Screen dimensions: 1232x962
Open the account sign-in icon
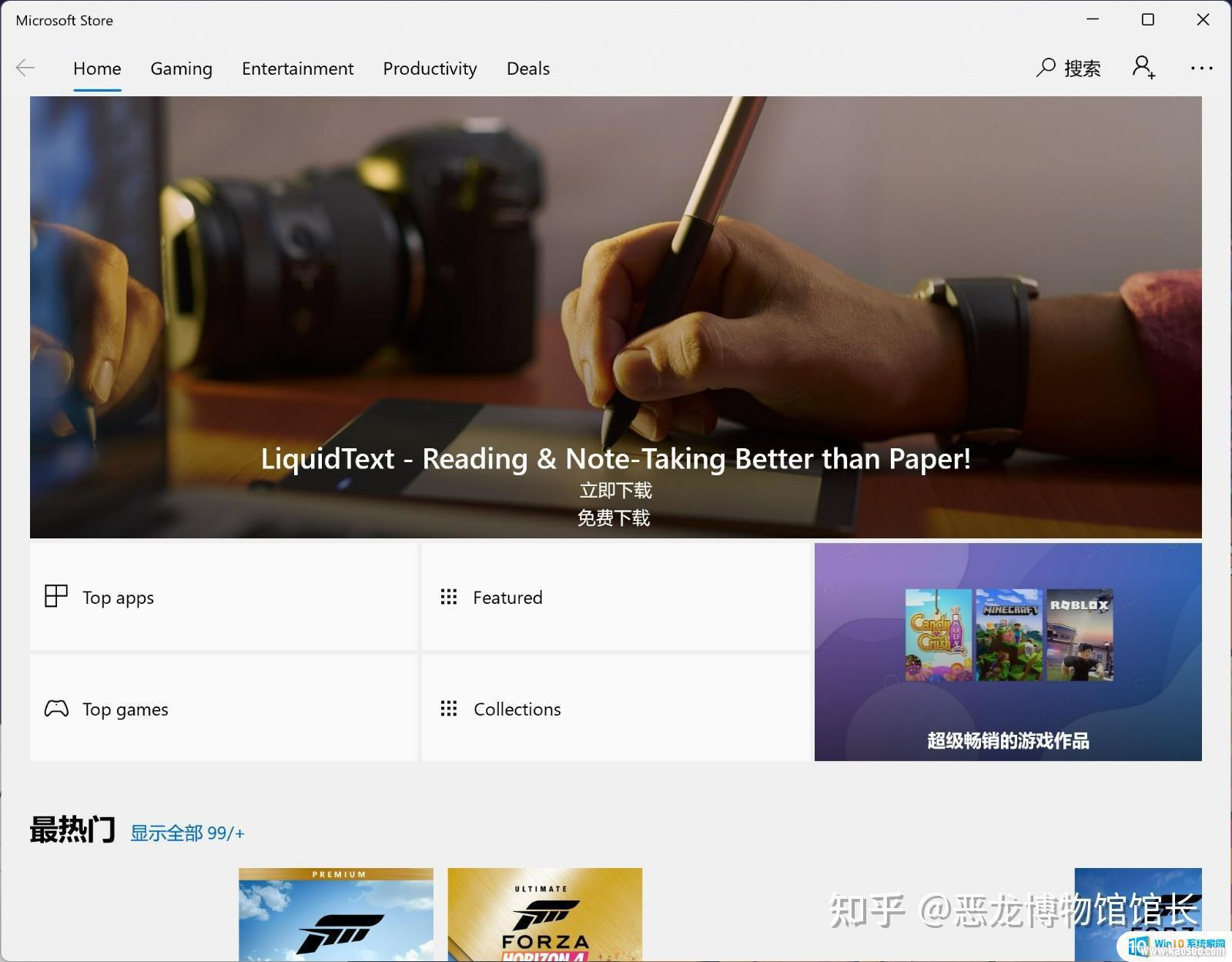point(1143,68)
